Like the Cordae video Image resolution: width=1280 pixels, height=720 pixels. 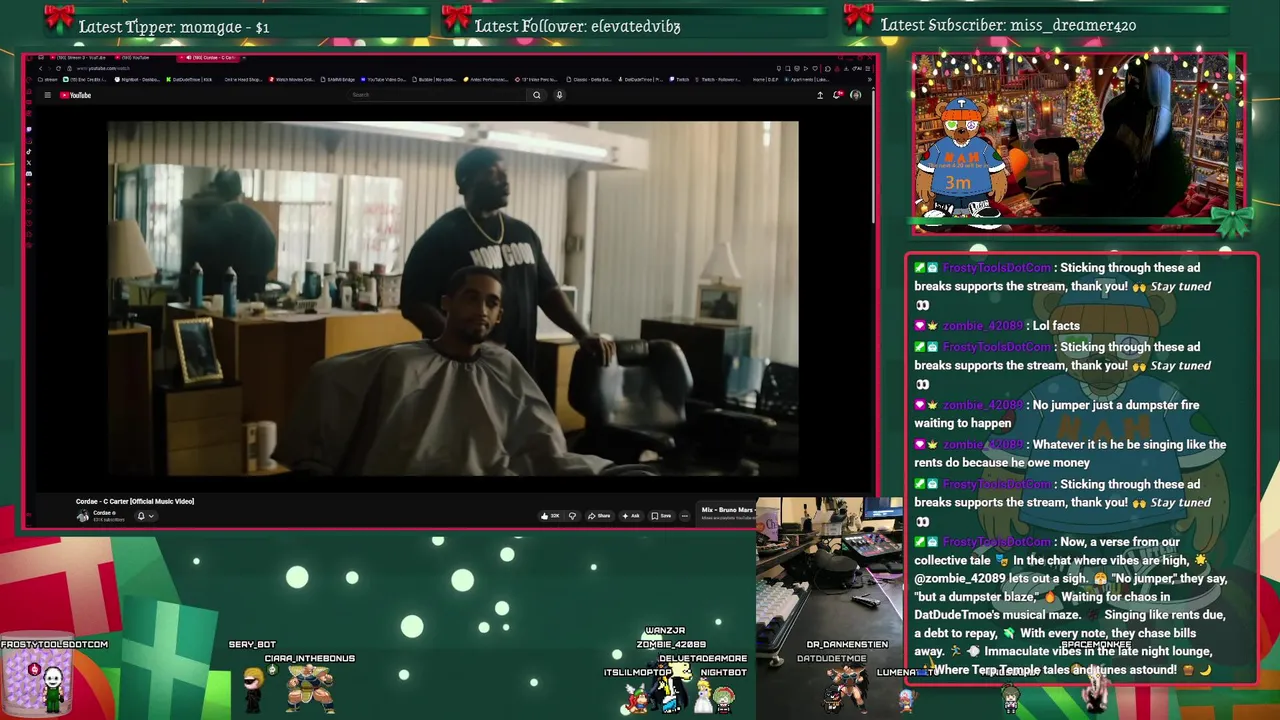(x=550, y=516)
